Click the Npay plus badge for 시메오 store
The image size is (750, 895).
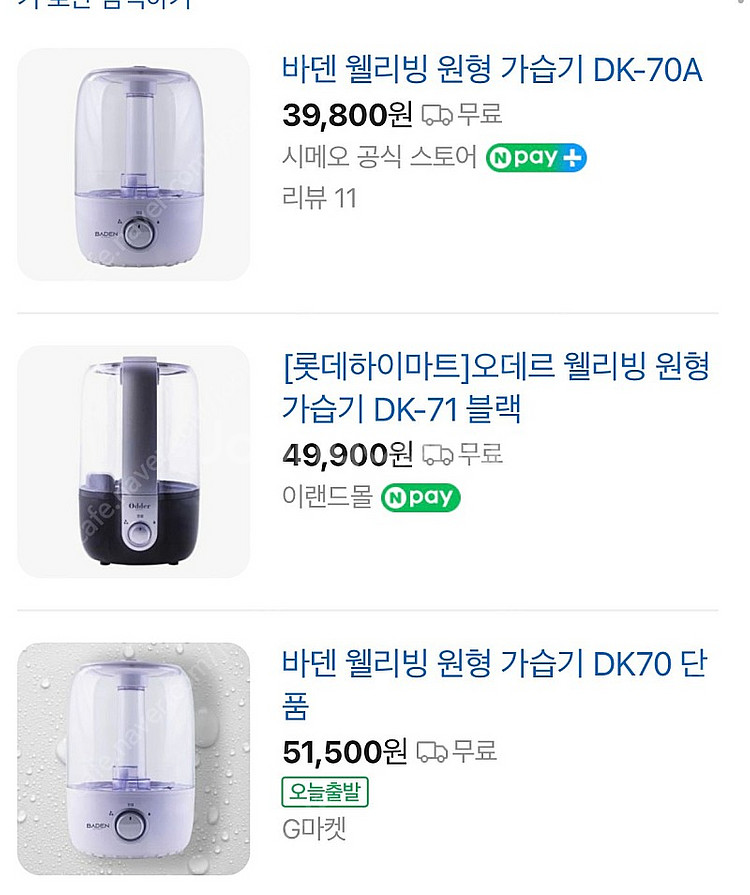tap(536, 158)
